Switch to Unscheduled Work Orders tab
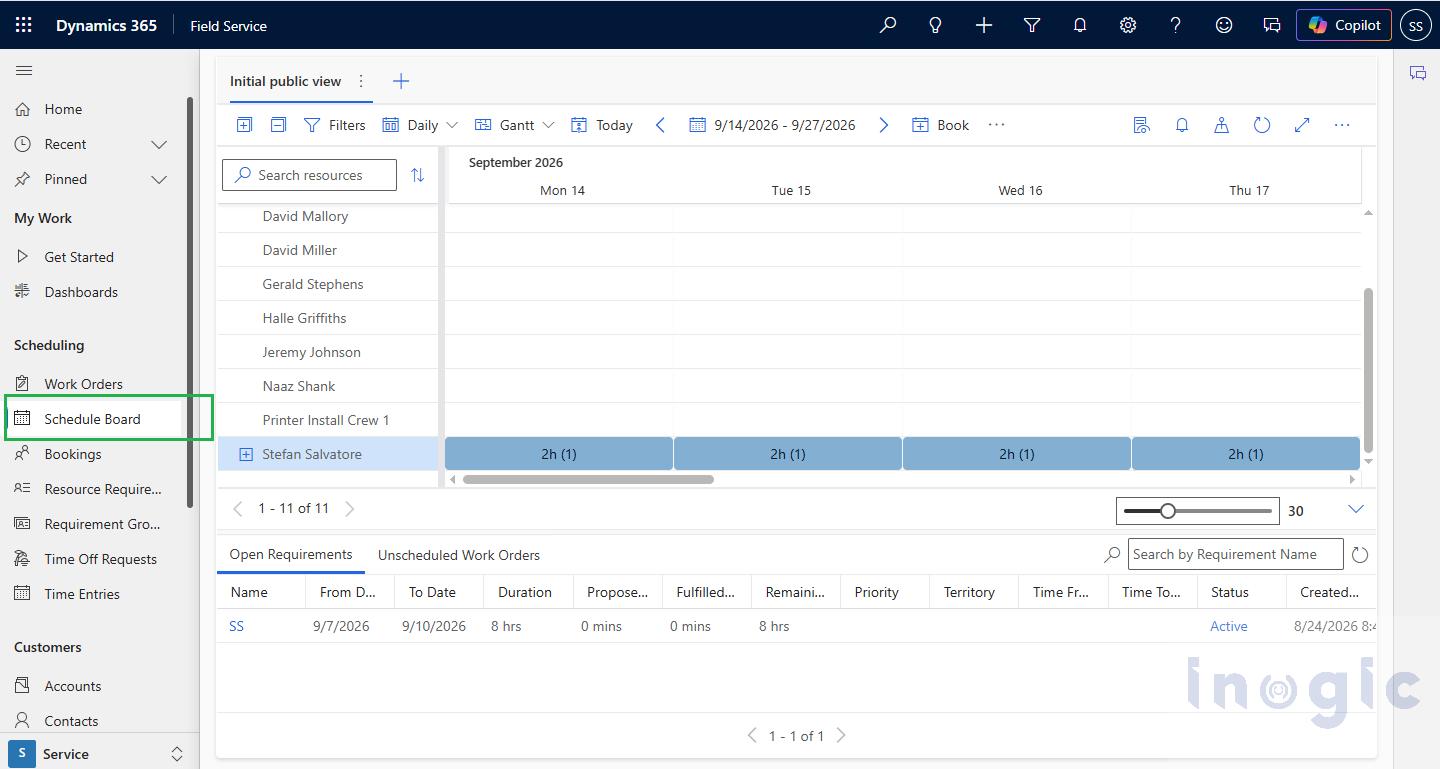Image resolution: width=1440 pixels, height=769 pixels. pos(459,555)
